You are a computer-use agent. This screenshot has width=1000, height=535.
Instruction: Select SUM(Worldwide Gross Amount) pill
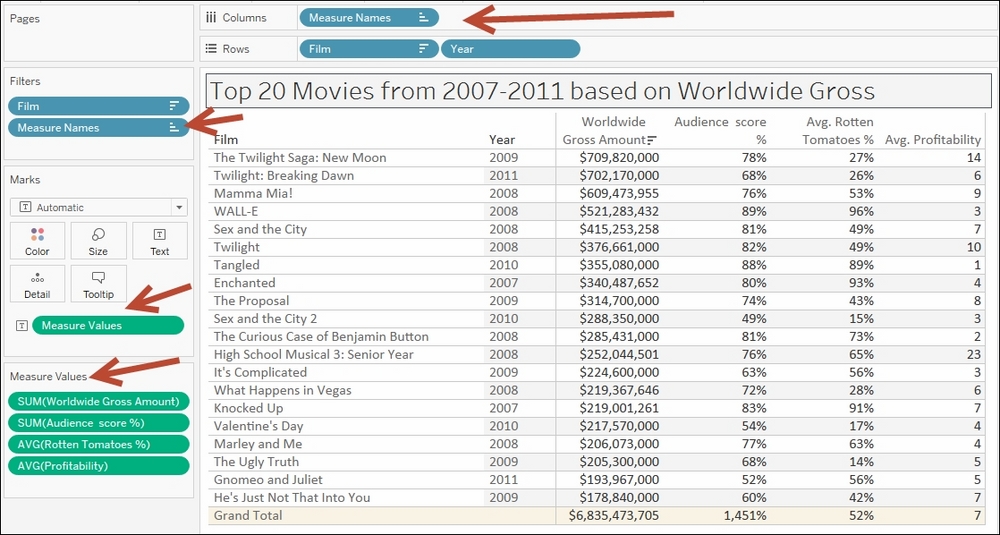point(99,401)
